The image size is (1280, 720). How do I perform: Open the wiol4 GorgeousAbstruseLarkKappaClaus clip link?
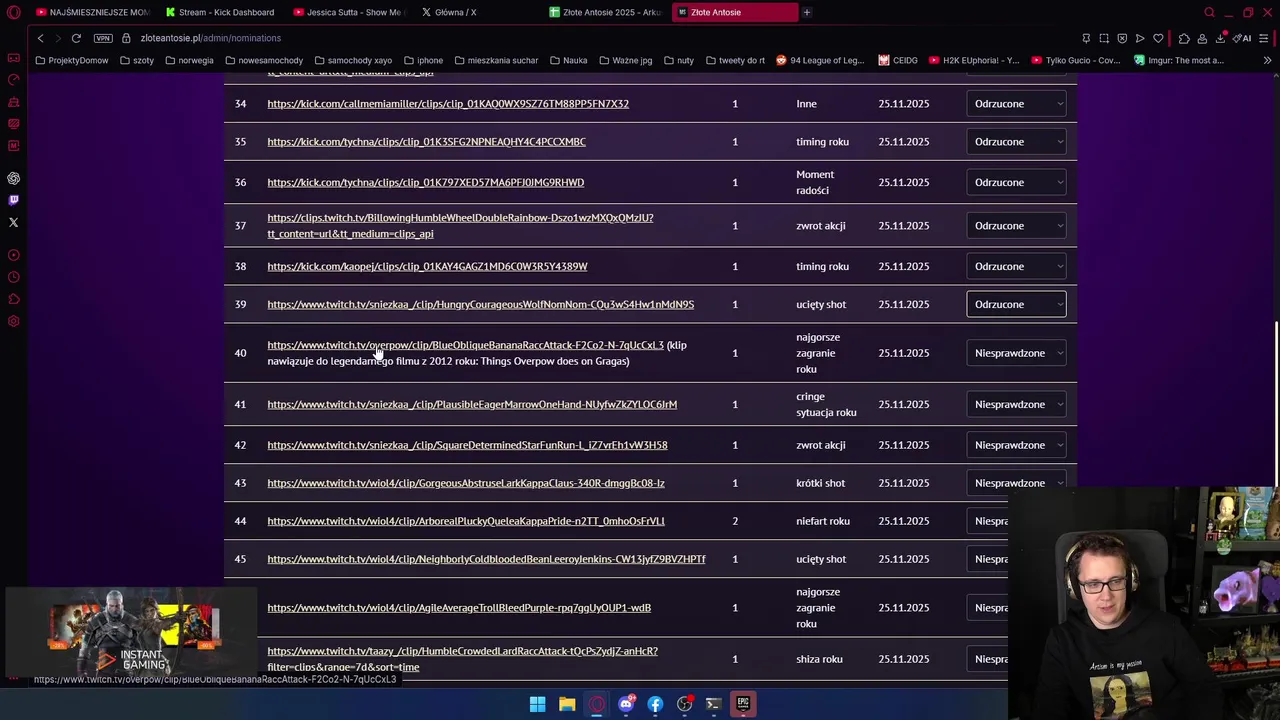466,483
